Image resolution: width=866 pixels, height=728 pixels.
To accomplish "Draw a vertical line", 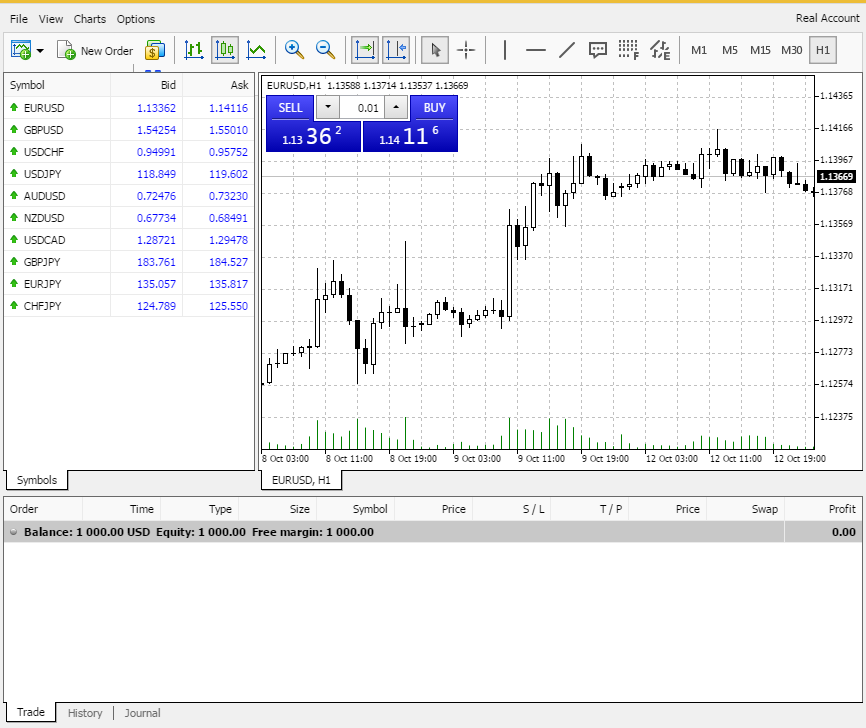I will (x=505, y=50).
